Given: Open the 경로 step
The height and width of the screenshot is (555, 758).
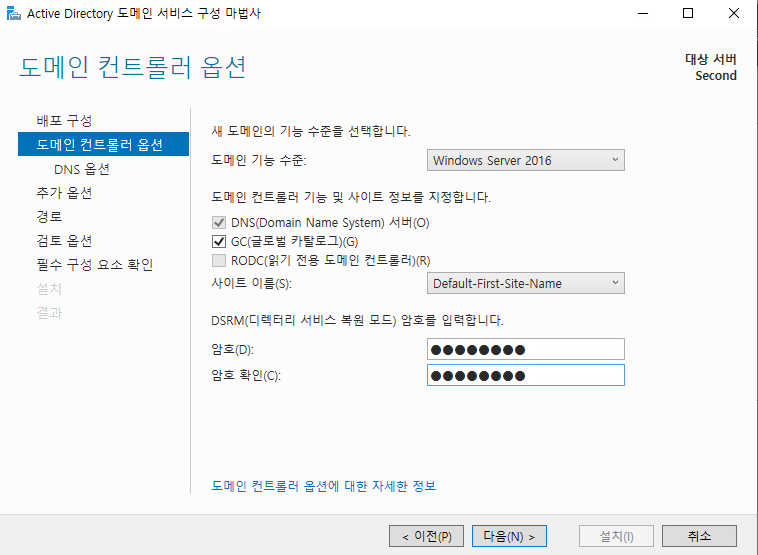Looking at the screenshot, I should (x=49, y=216).
